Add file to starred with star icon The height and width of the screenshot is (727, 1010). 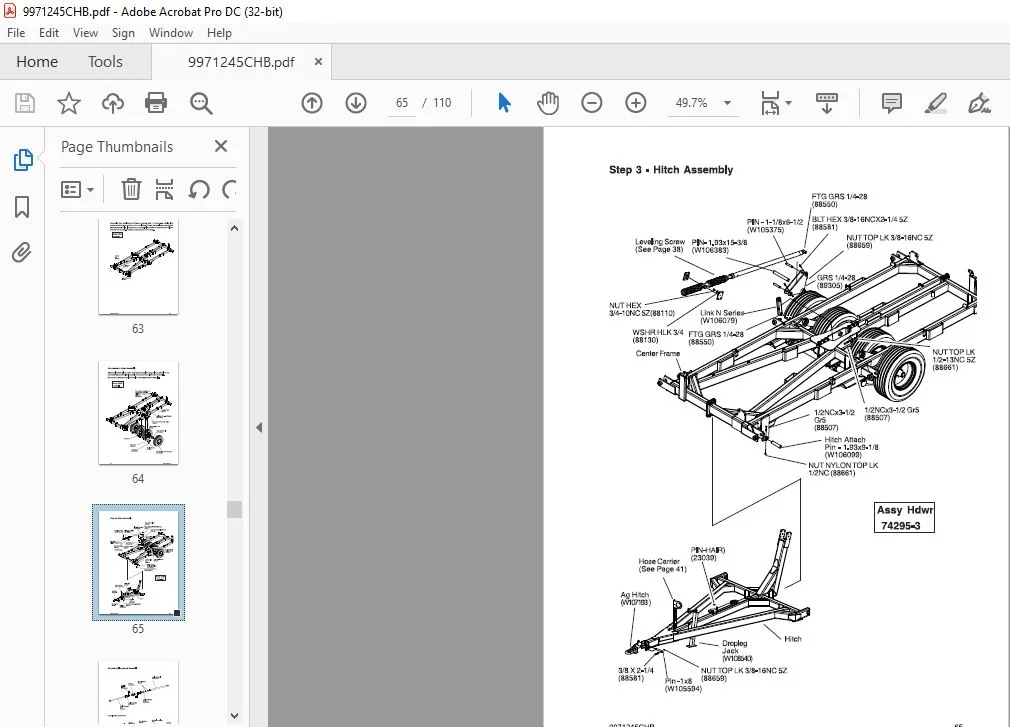68,103
